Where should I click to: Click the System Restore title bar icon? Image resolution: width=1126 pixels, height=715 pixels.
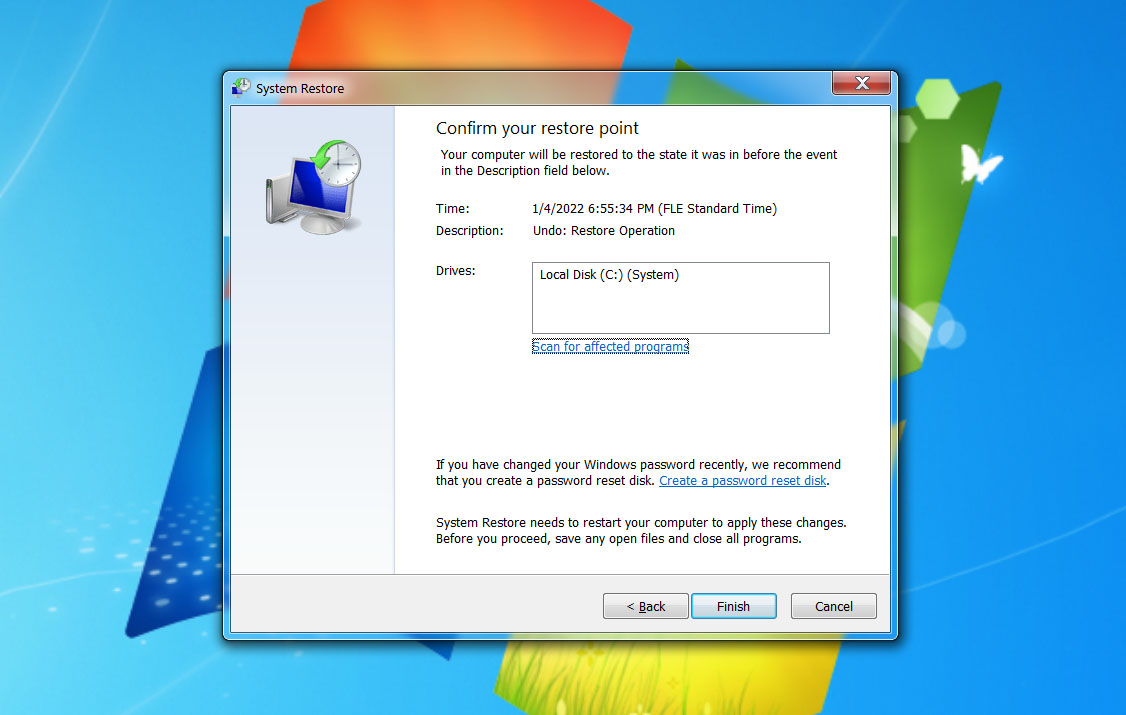click(x=241, y=88)
